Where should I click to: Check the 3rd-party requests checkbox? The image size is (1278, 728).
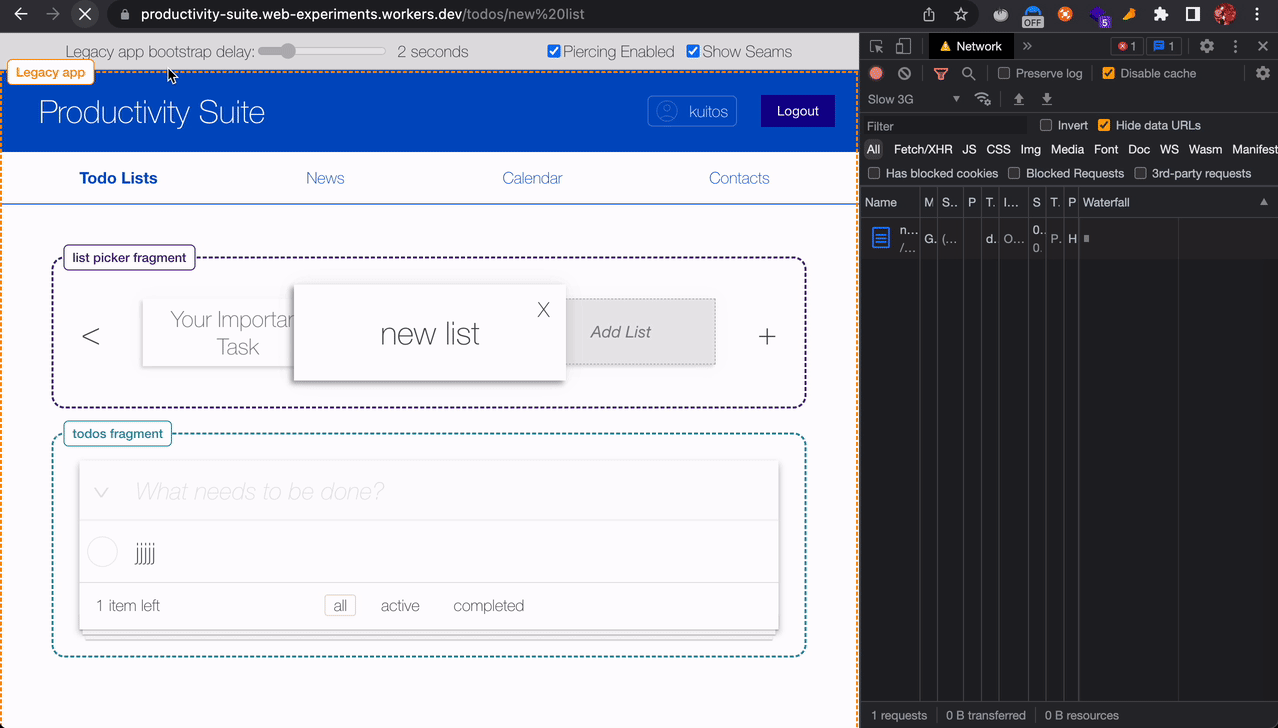point(1140,173)
